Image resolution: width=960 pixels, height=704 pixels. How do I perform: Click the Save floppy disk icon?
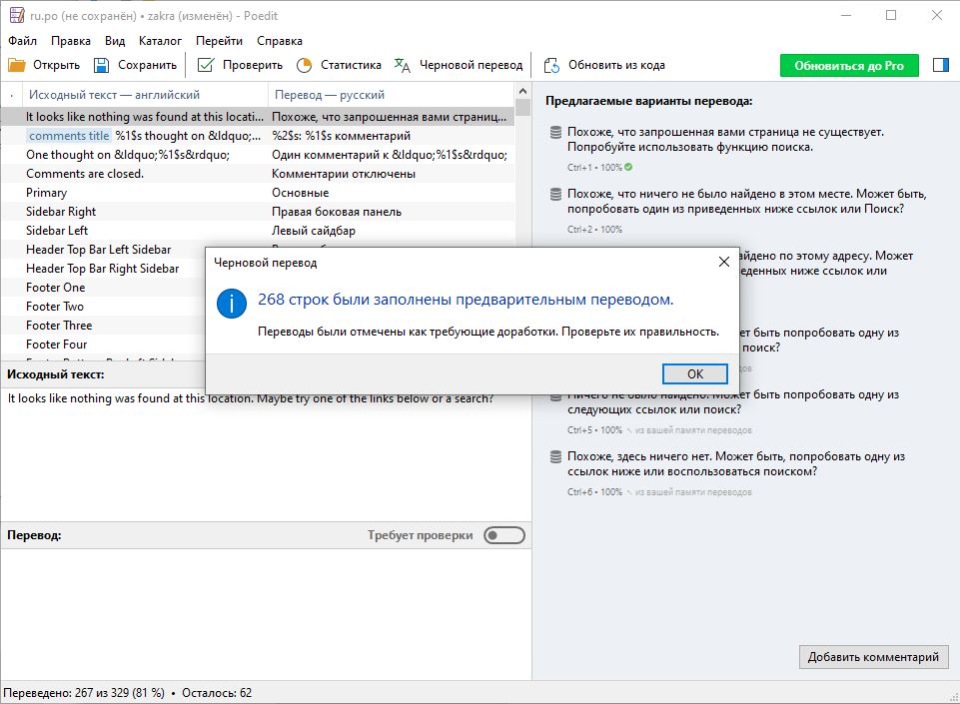point(101,65)
